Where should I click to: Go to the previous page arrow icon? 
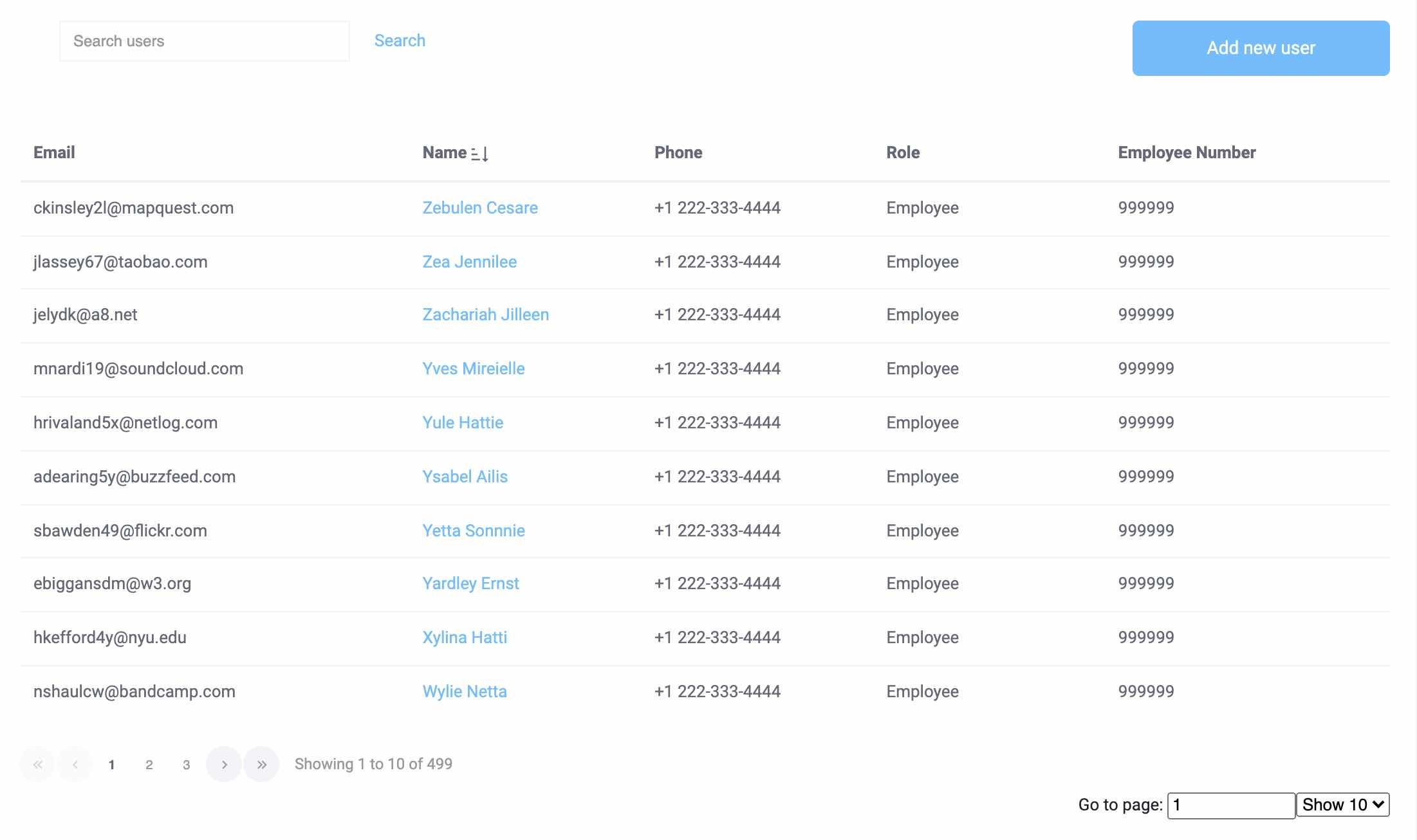[75, 764]
